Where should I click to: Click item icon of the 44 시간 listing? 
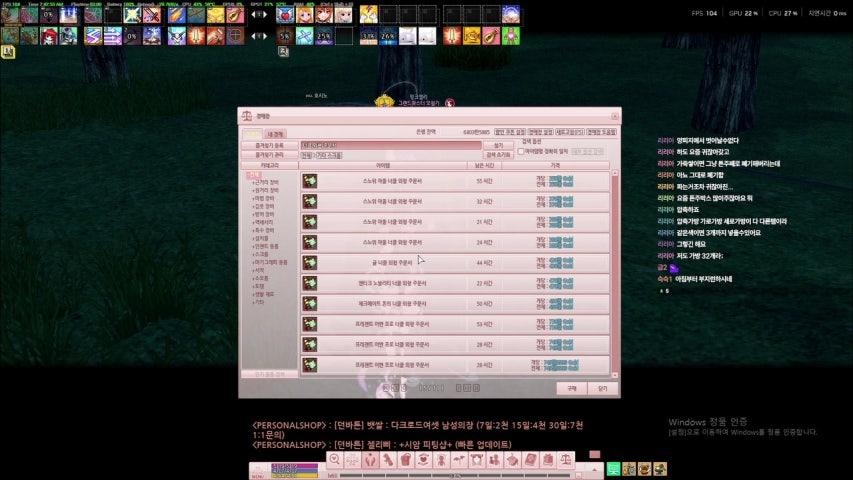click(310, 263)
